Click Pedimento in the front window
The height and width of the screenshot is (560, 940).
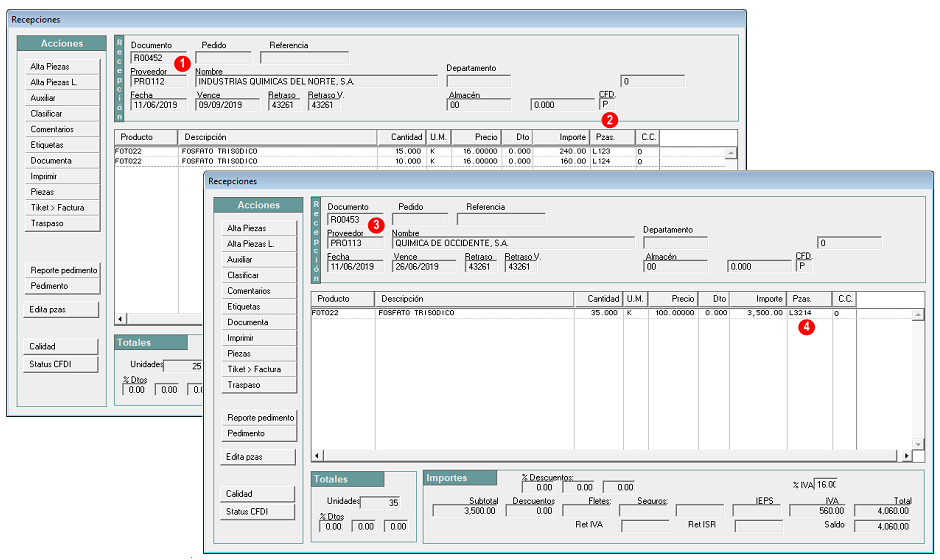tap(259, 433)
